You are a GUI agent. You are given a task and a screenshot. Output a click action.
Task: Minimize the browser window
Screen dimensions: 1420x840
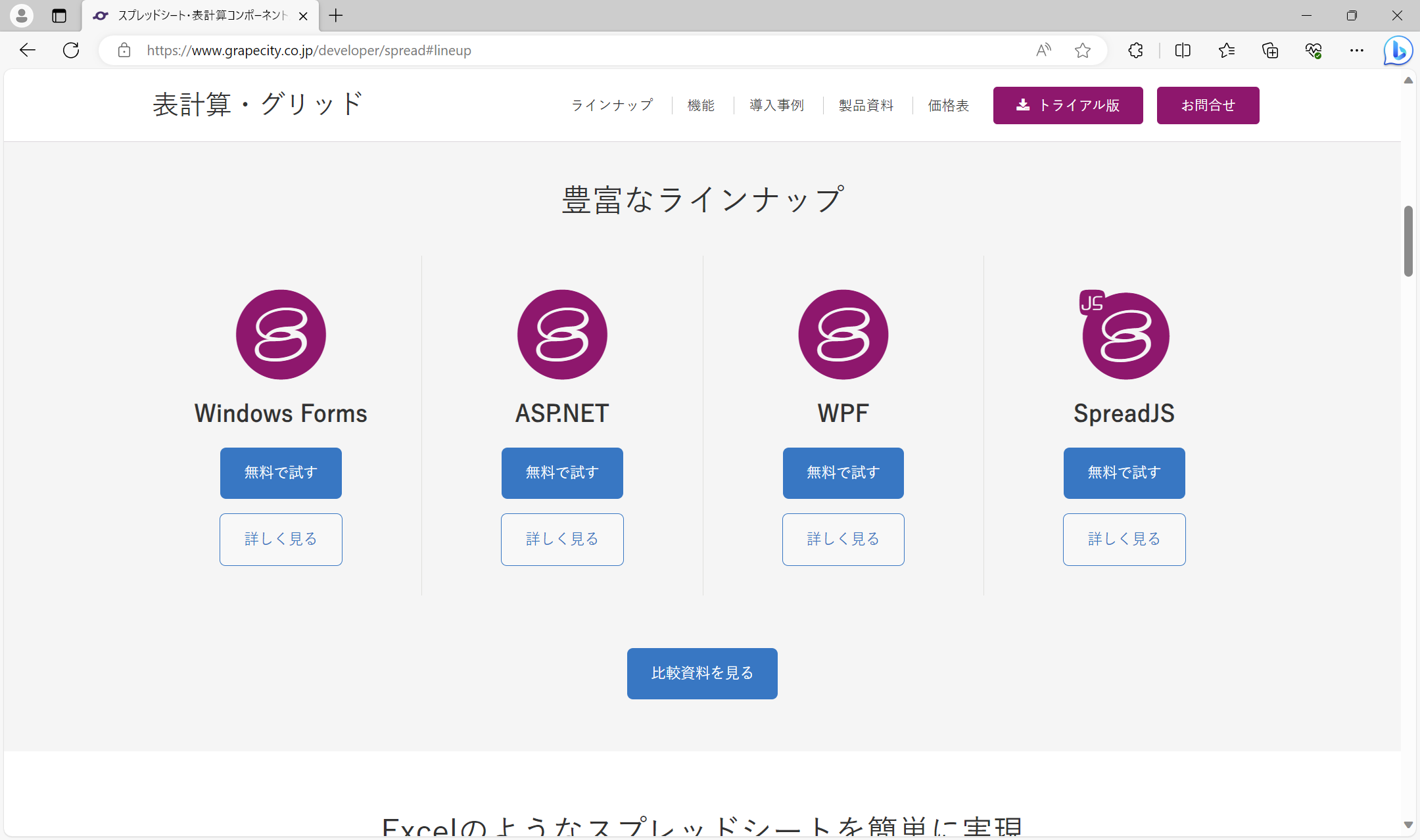coord(1306,15)
